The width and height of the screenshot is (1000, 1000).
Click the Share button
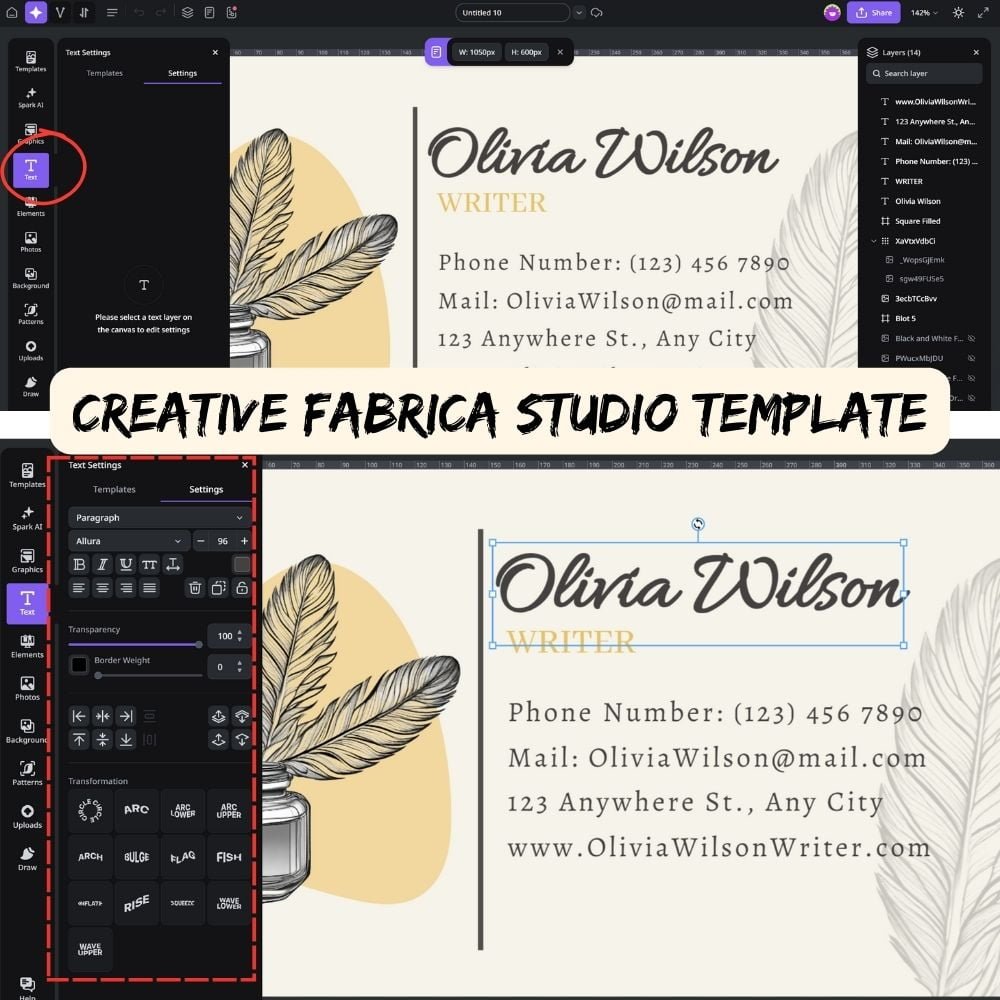(x=874, y=12)
